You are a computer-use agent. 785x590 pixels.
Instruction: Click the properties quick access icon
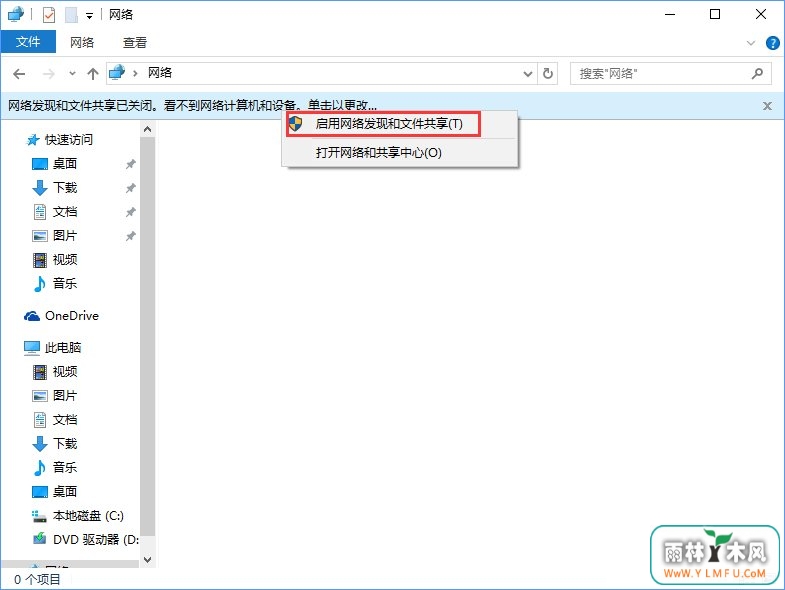[49, 15]
